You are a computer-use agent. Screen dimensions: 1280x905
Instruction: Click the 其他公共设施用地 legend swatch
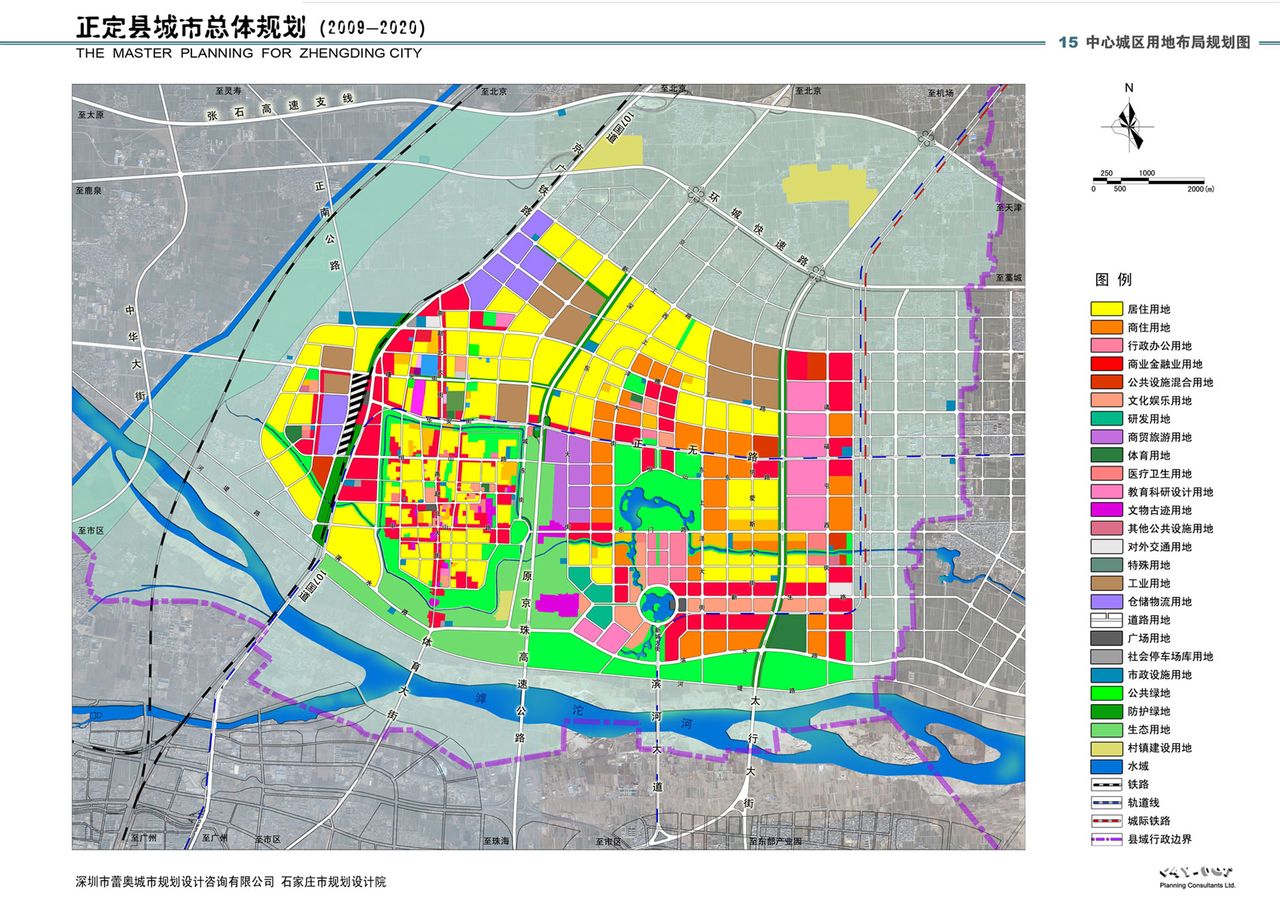point(1105,529)
